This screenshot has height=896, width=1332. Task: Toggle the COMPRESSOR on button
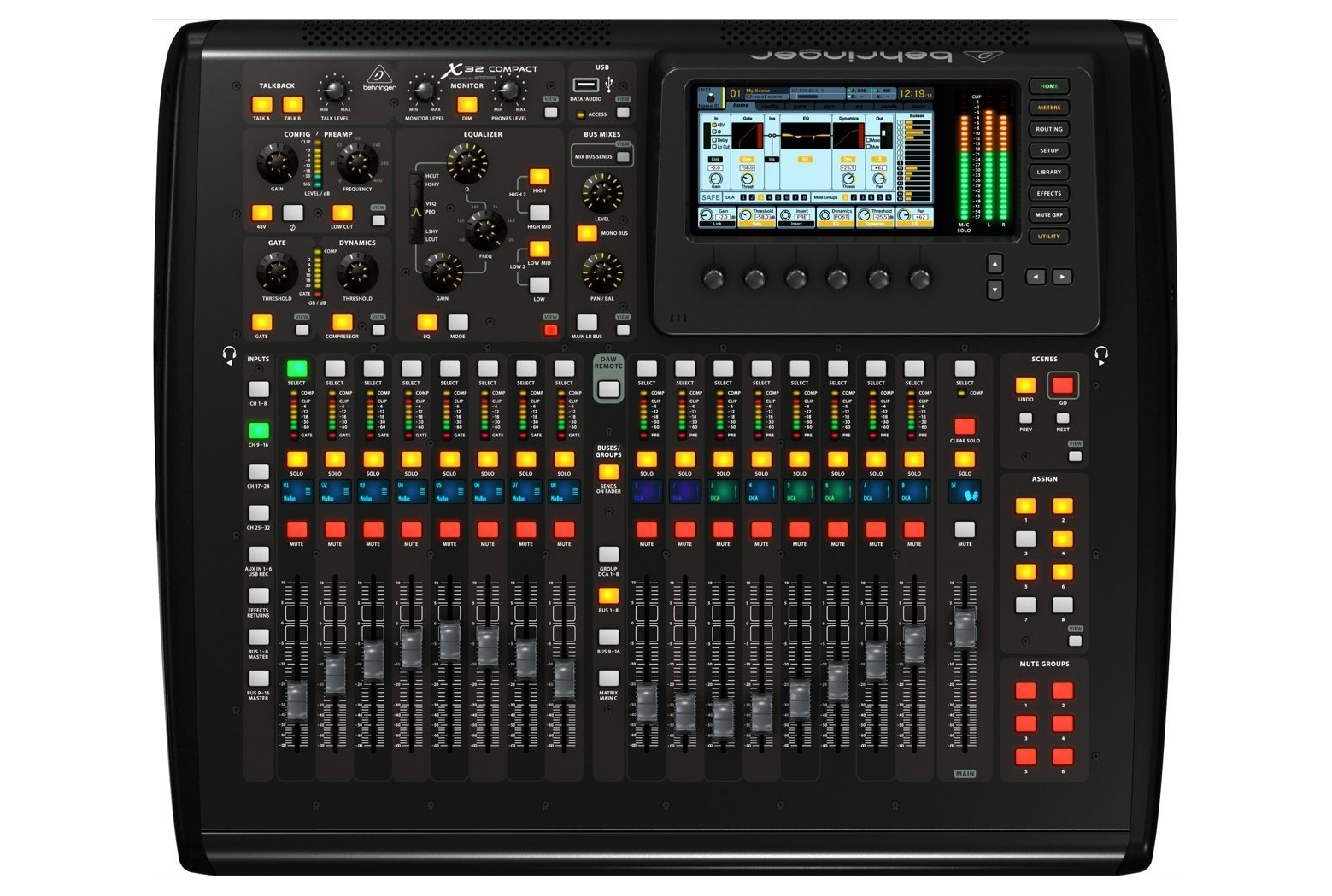[342, 322]
